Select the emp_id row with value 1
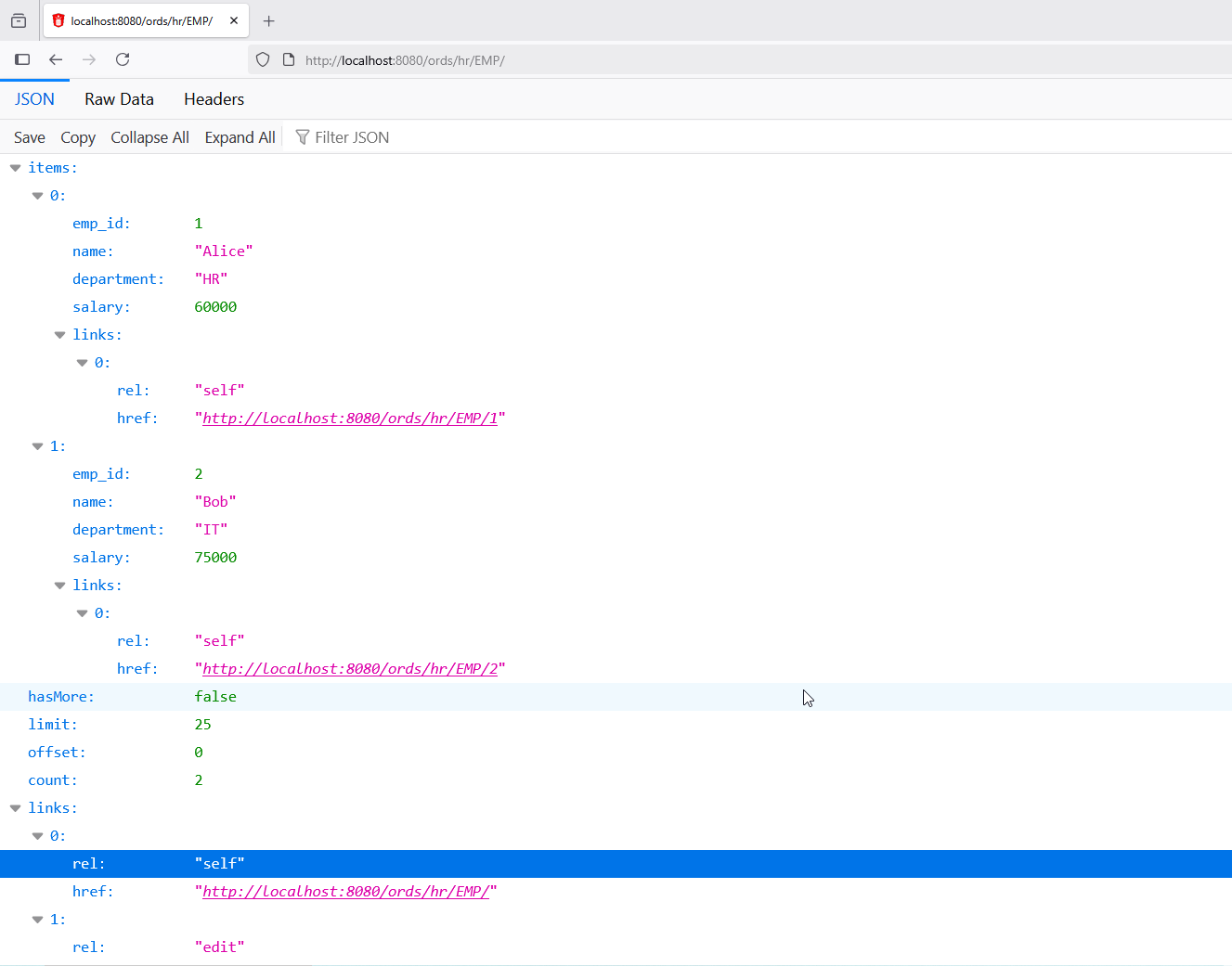 [x=616, y=224]
